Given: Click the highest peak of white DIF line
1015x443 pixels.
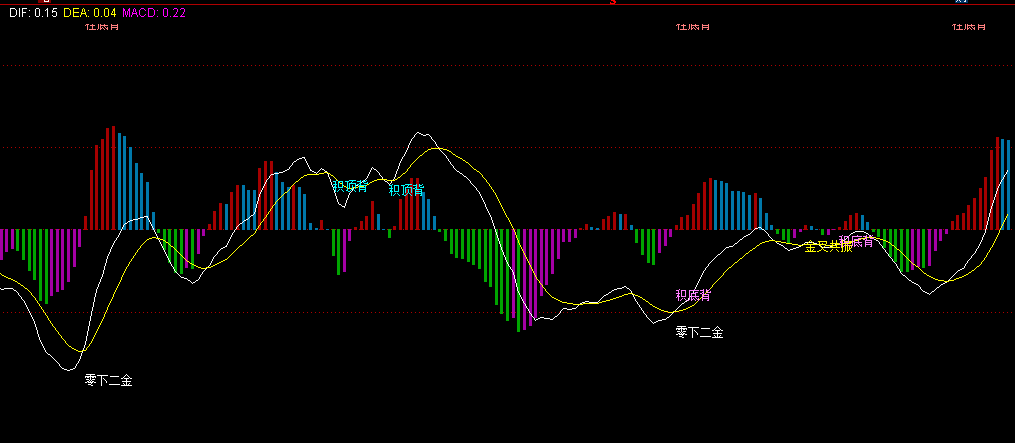Looking at the screenshot, I should click(x=425, y=133).
